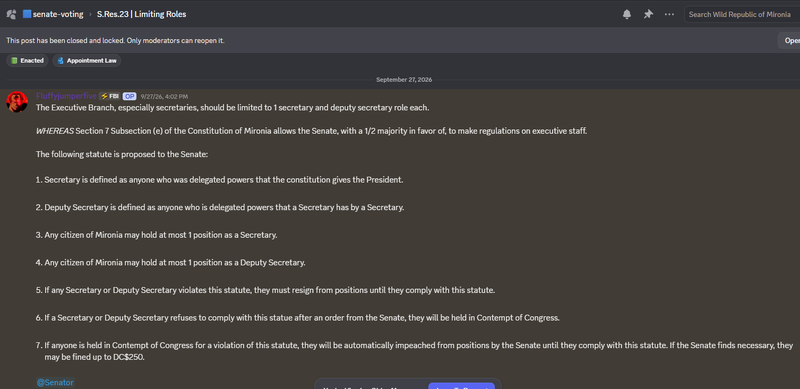The height and width of the screenshot is (389, 800).
Task: Open pinned messages pin icon
Action: (648, 14)
